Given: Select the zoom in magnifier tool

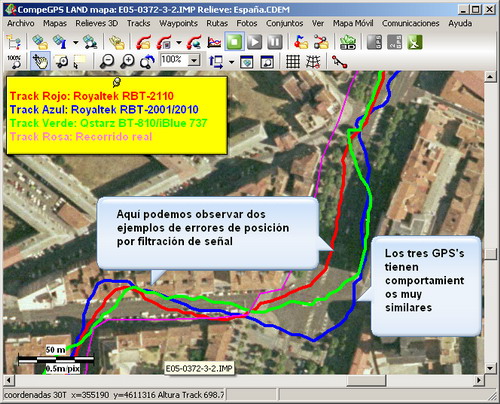Looking at the screenshot, I should [127, 61].
